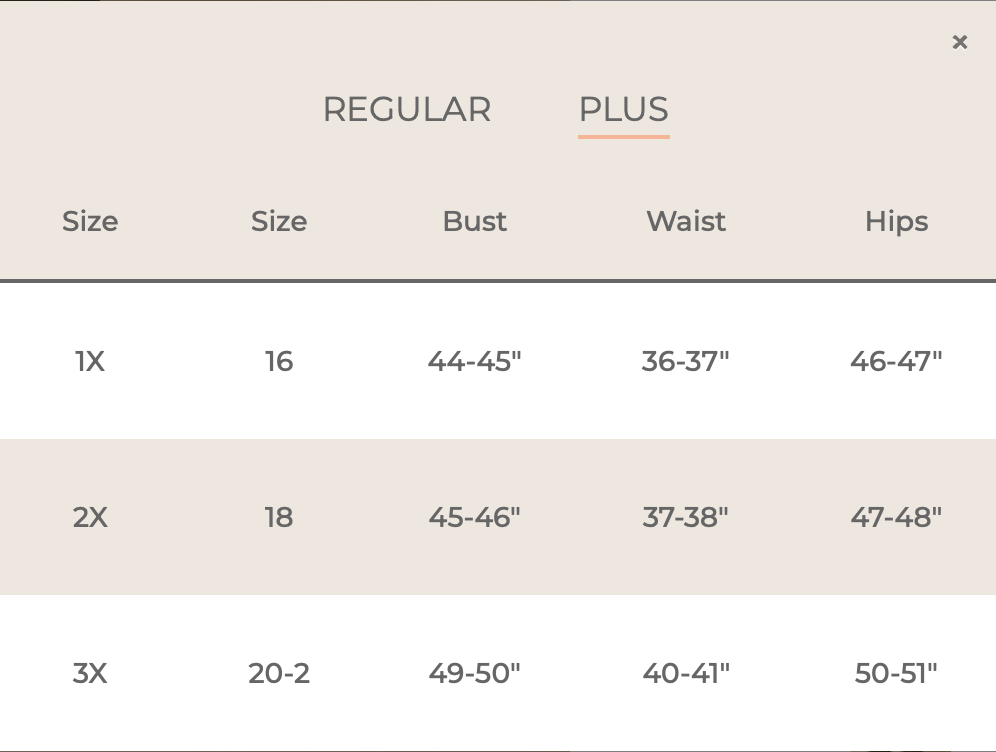Click the numeric size 16 cell

click(279, 361)
